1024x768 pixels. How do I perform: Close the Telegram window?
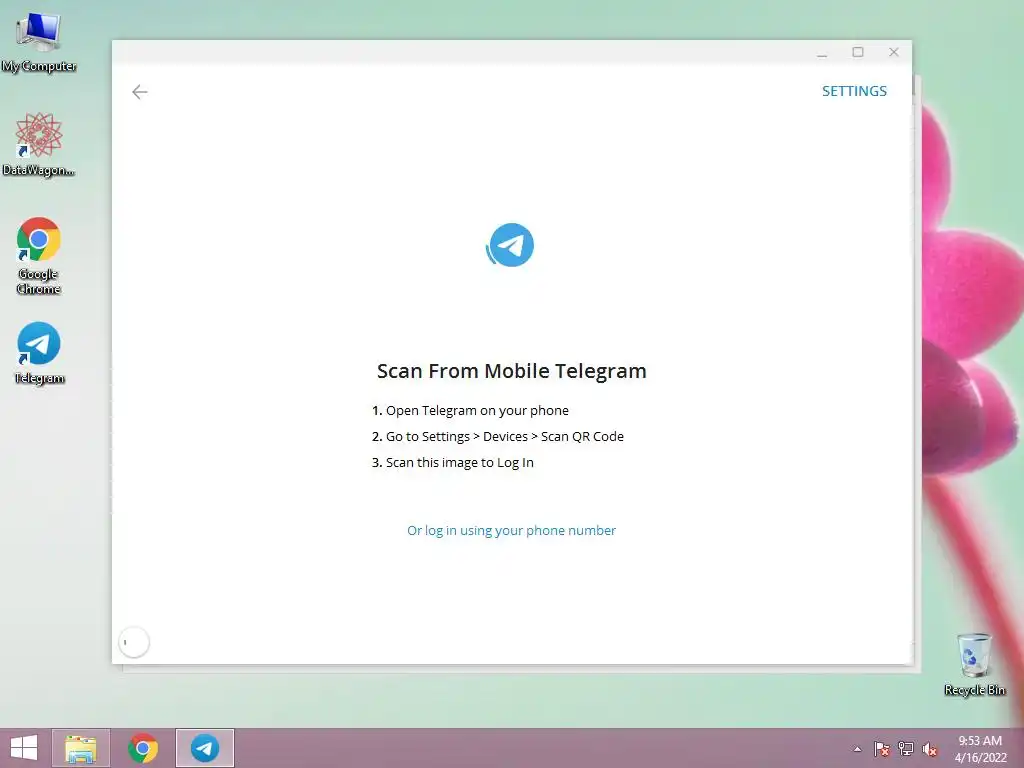pos(894,52)
